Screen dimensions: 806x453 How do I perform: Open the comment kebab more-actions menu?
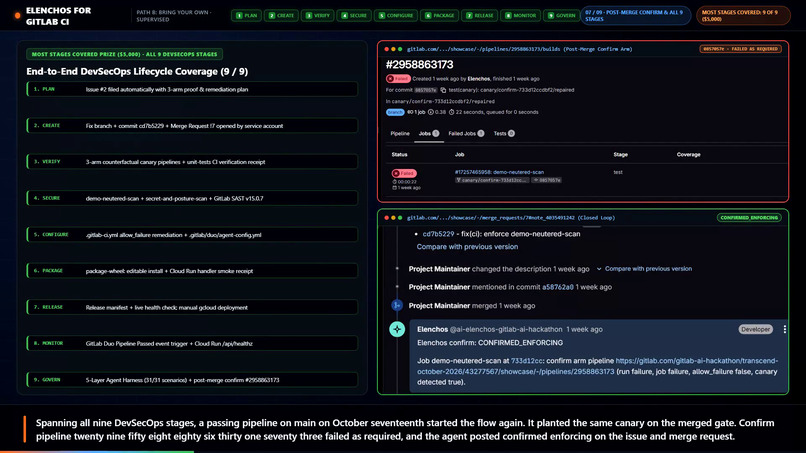tap(784, 329)
